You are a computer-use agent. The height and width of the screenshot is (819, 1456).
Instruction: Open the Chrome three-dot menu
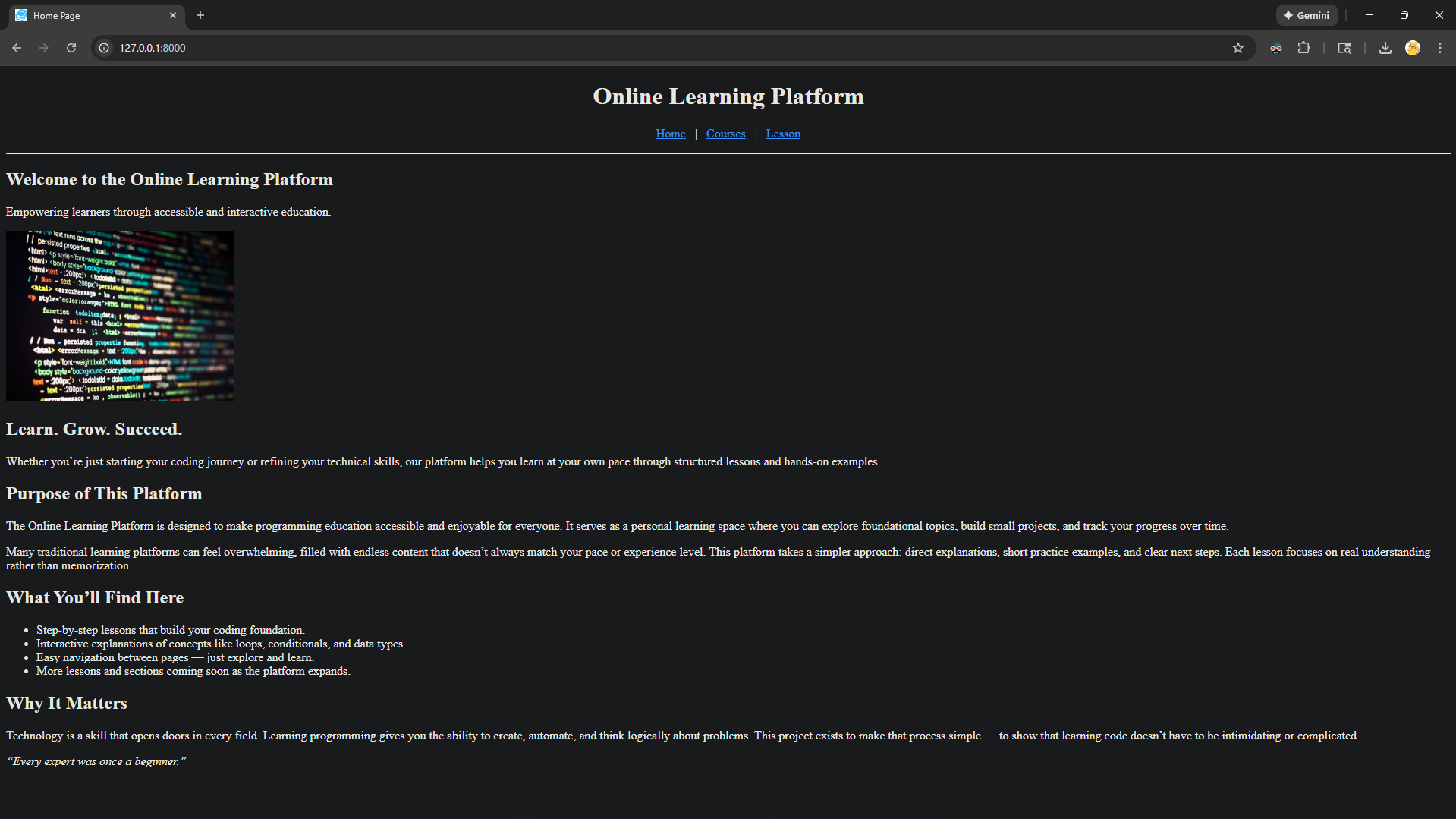(x=1439, y=48)
